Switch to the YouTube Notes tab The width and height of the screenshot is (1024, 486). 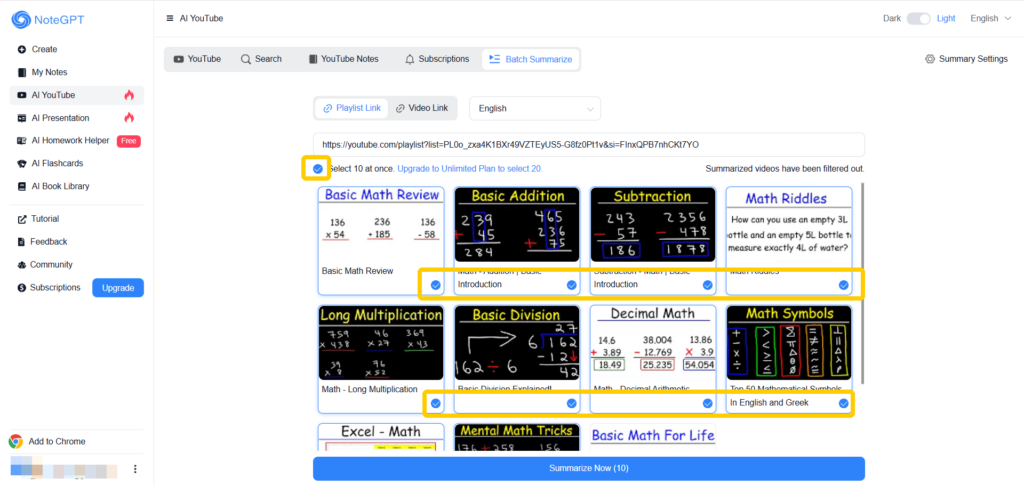click(343, 59)
